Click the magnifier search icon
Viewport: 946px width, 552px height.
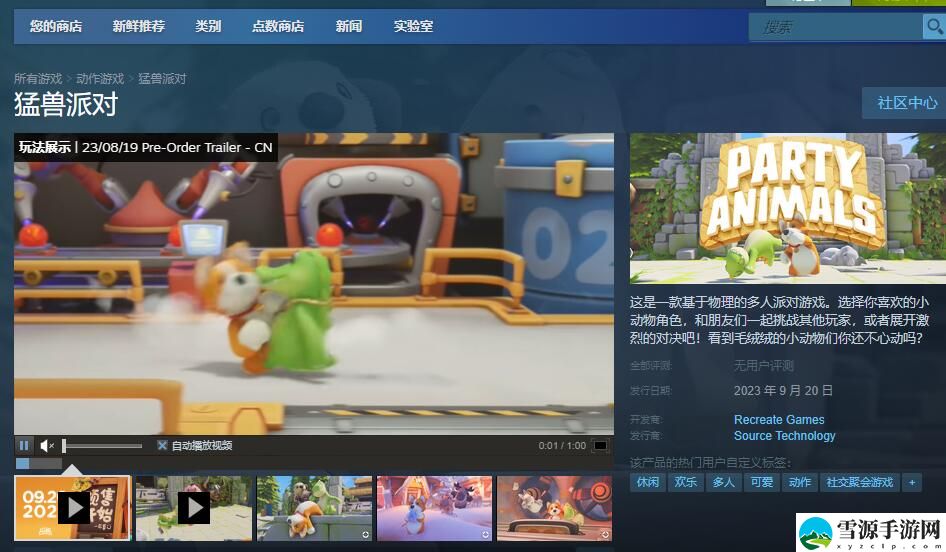pyautogui.click(x=934, y=27)
